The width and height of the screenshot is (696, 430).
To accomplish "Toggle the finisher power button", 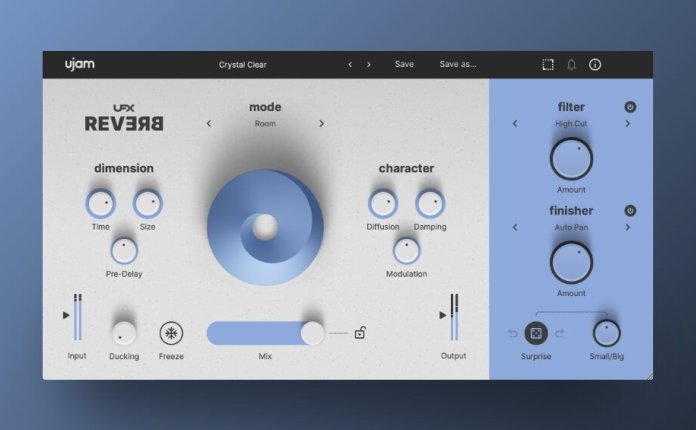I will [630, 210].
